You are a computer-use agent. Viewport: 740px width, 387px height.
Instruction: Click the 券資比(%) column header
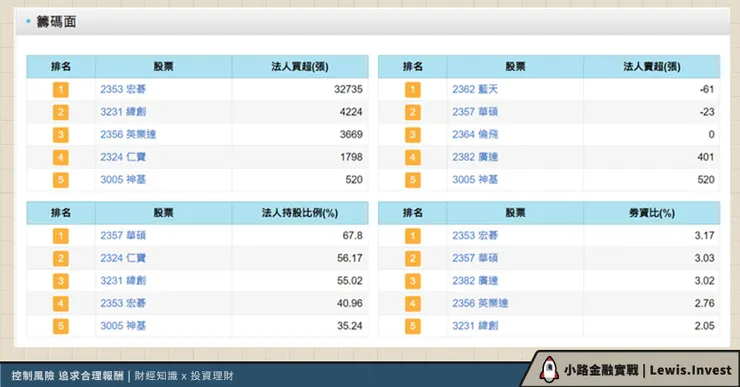click(651, 213)
